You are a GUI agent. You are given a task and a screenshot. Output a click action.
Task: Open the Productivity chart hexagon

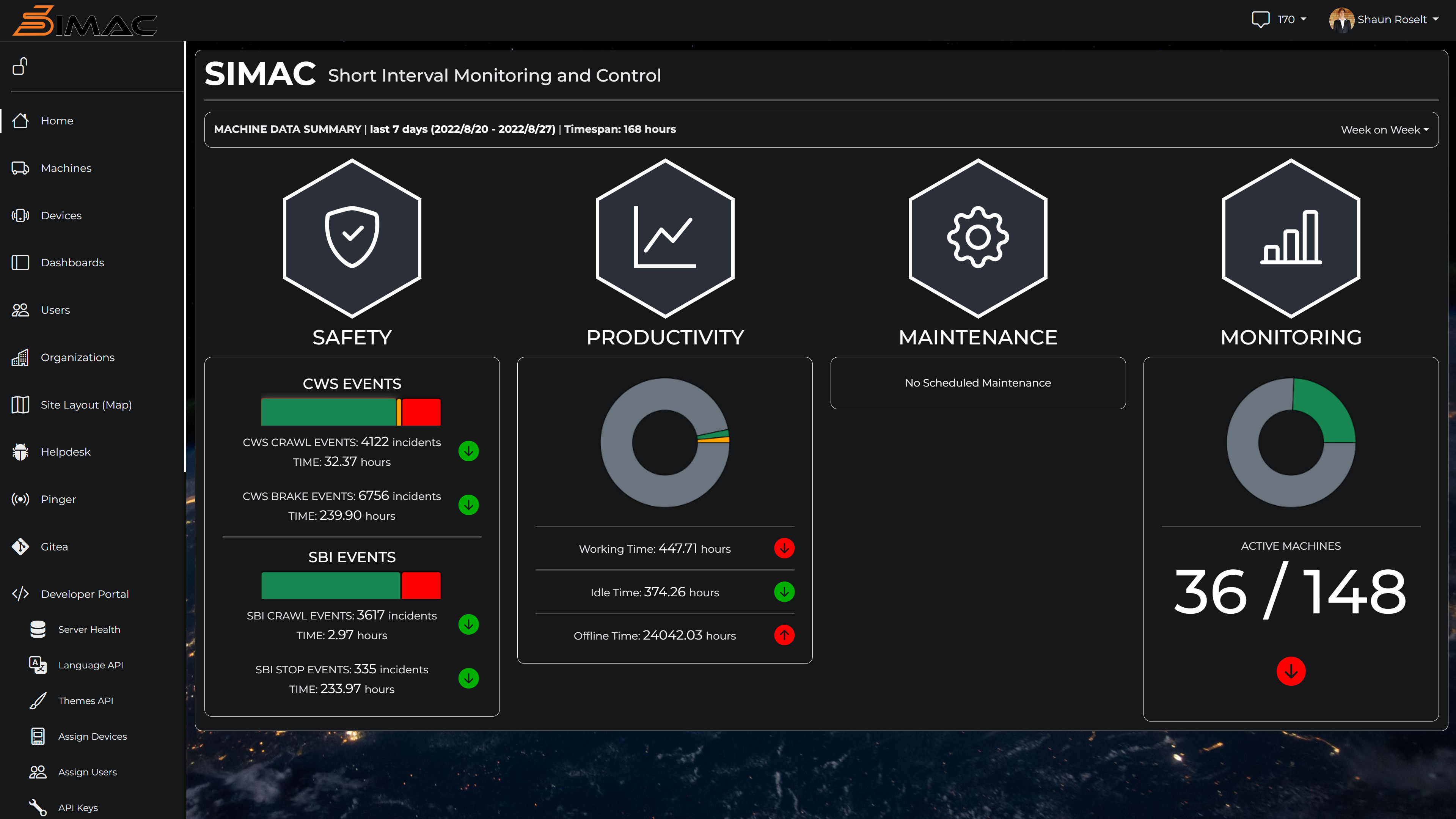pos(665,238)
